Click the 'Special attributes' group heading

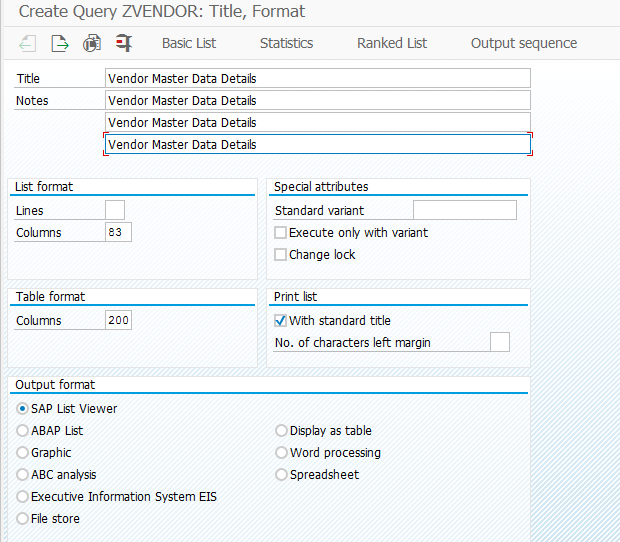coord(321,187)
